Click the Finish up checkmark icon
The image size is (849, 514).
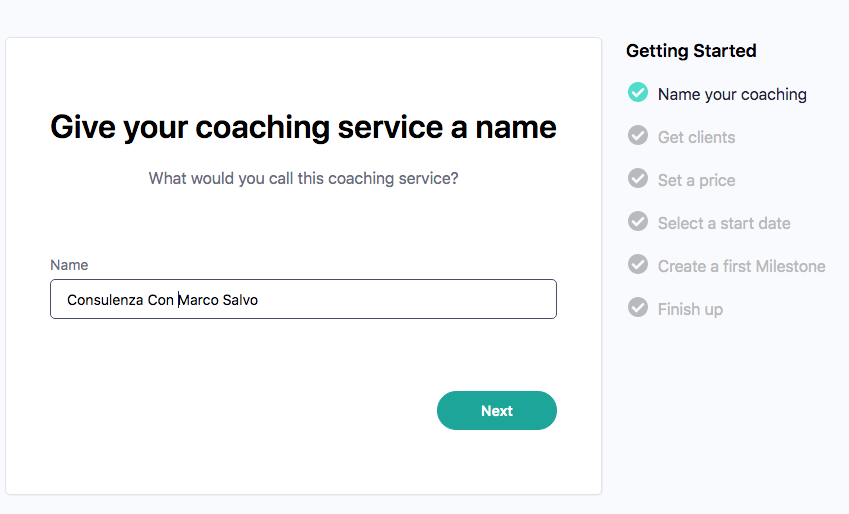pos(637,308)
